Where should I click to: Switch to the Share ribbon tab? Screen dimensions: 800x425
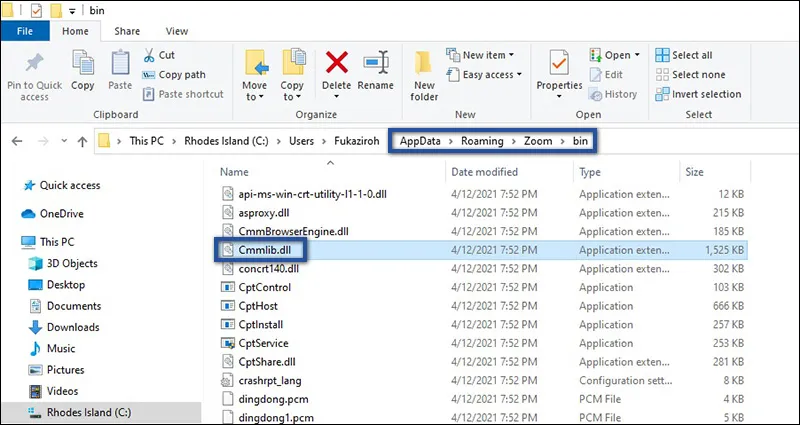(x=127, y=31)
